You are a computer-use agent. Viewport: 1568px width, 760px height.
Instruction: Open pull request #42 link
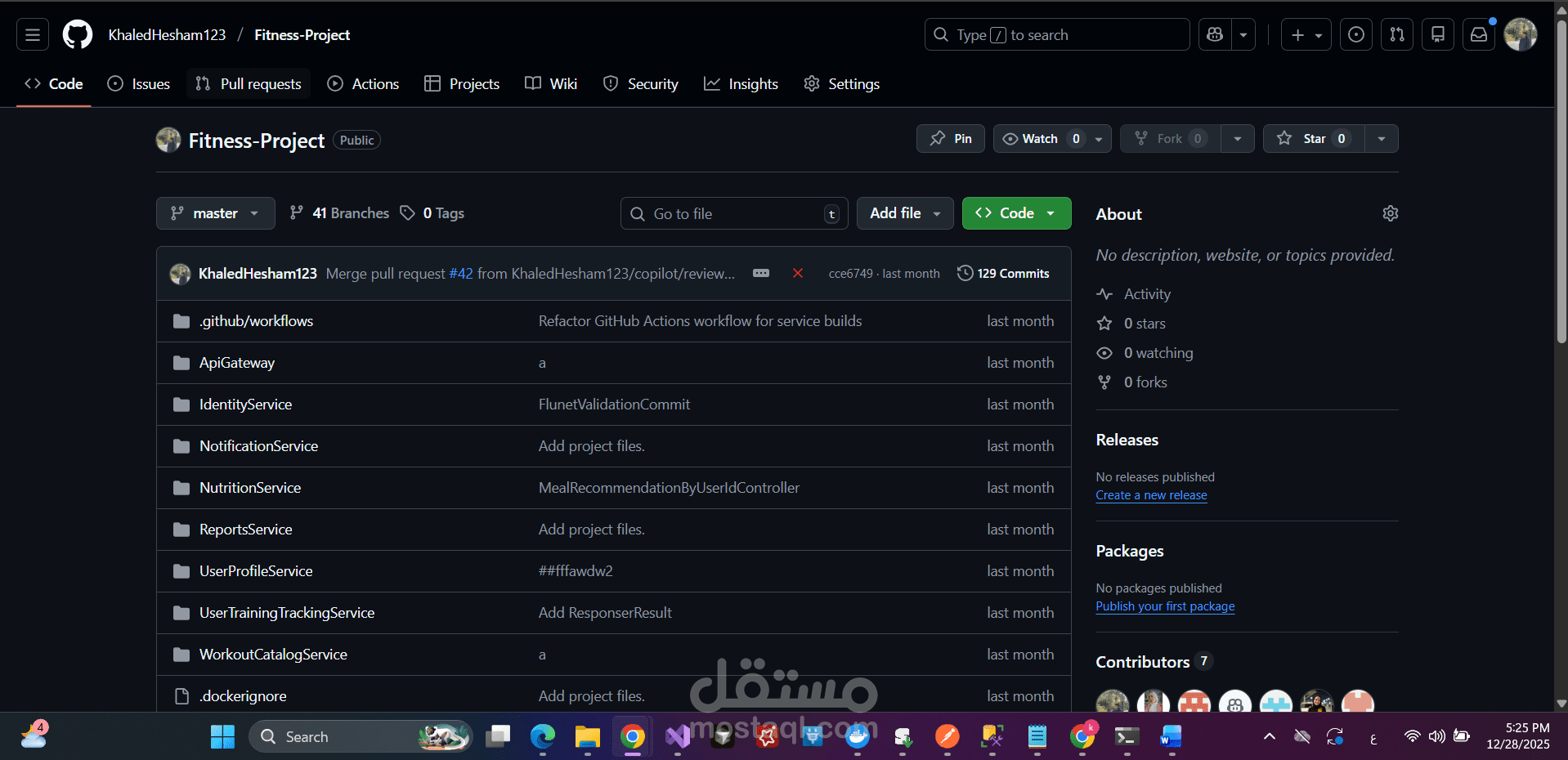click(461, 274)
